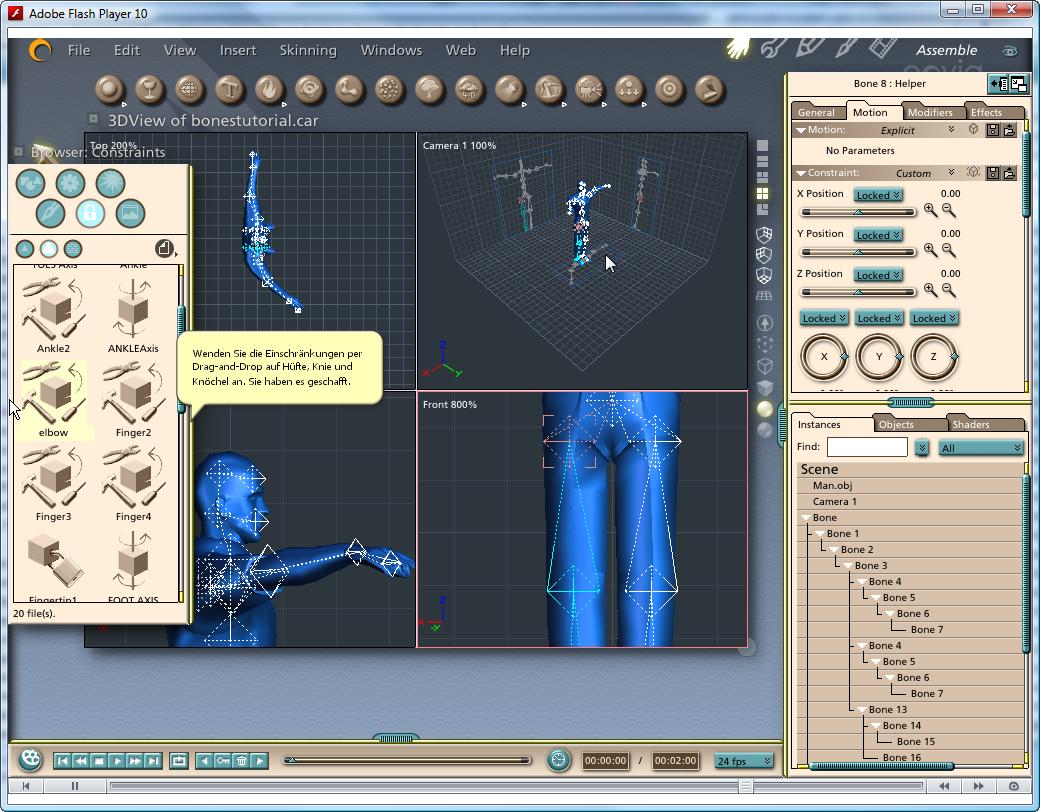Switch browser to small list view
Viewport: 1040px width, 812px height.
pos(25,249)
